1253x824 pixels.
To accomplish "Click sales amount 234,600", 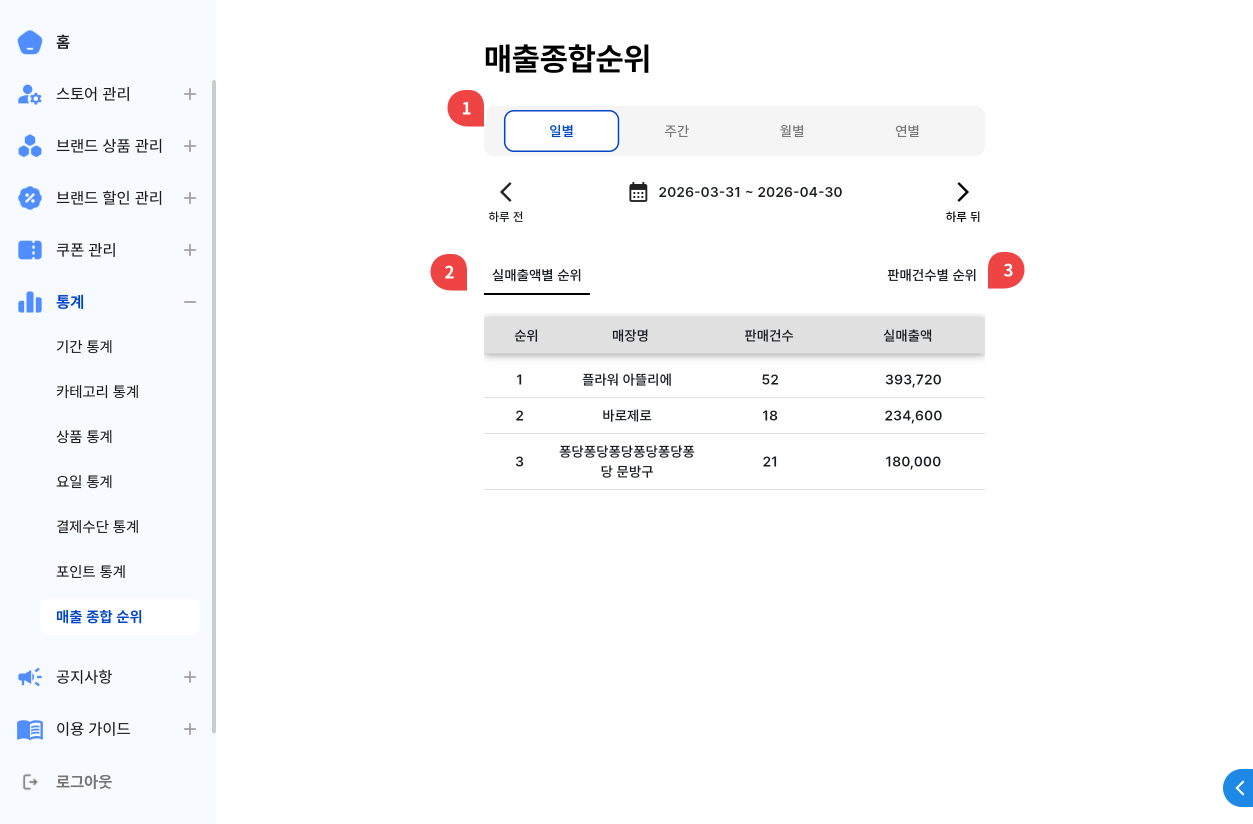I will point(913,416).
